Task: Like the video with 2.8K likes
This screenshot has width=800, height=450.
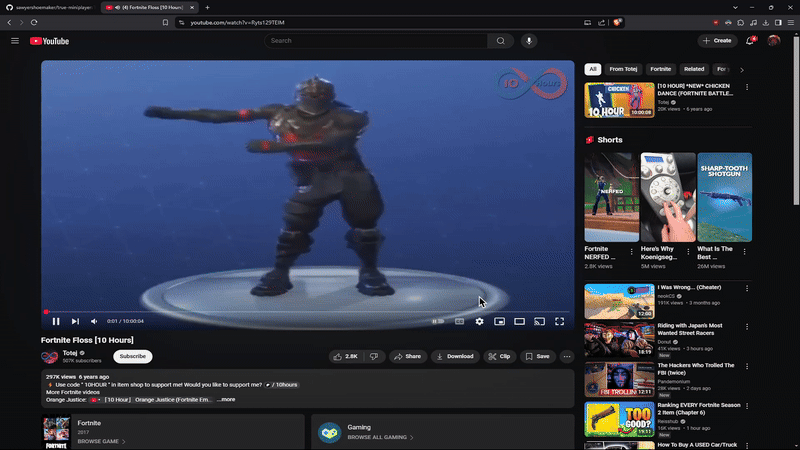Action: point(346,357)
